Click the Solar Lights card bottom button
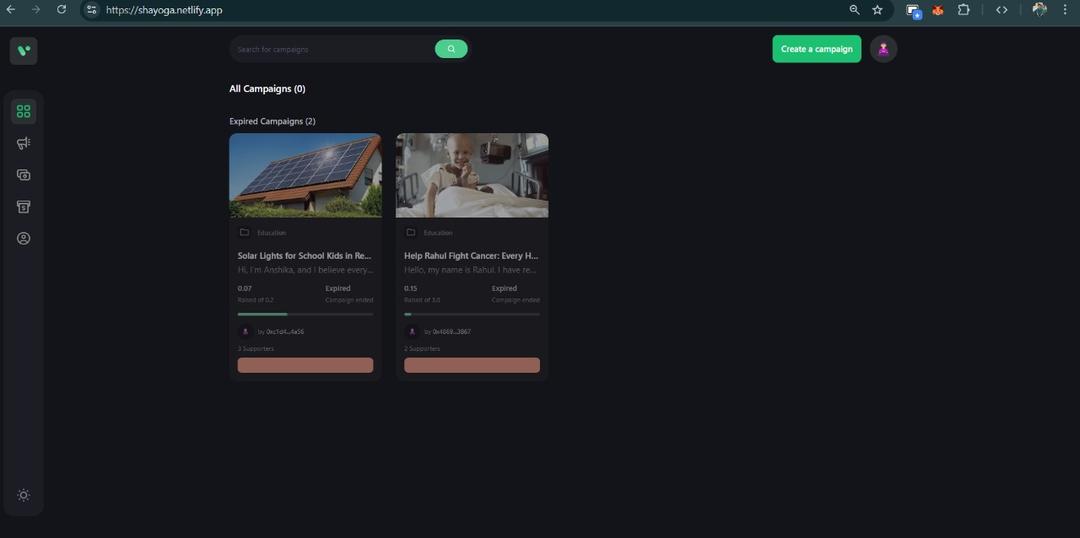This screenshot has height=538, width=1080. click(305, 365)
